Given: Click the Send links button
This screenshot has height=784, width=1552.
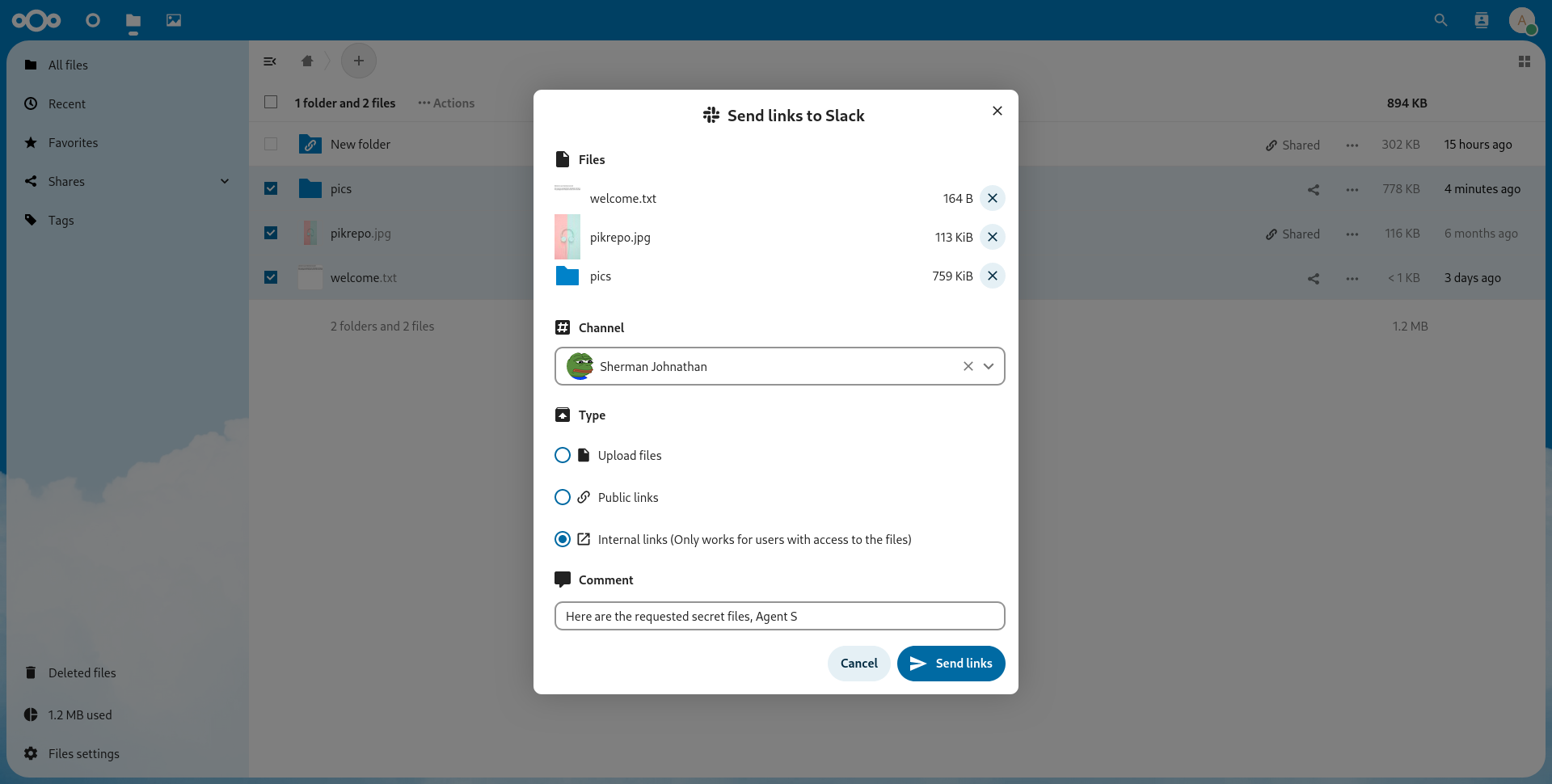Looking at the screenshot, I should point(951,664).
